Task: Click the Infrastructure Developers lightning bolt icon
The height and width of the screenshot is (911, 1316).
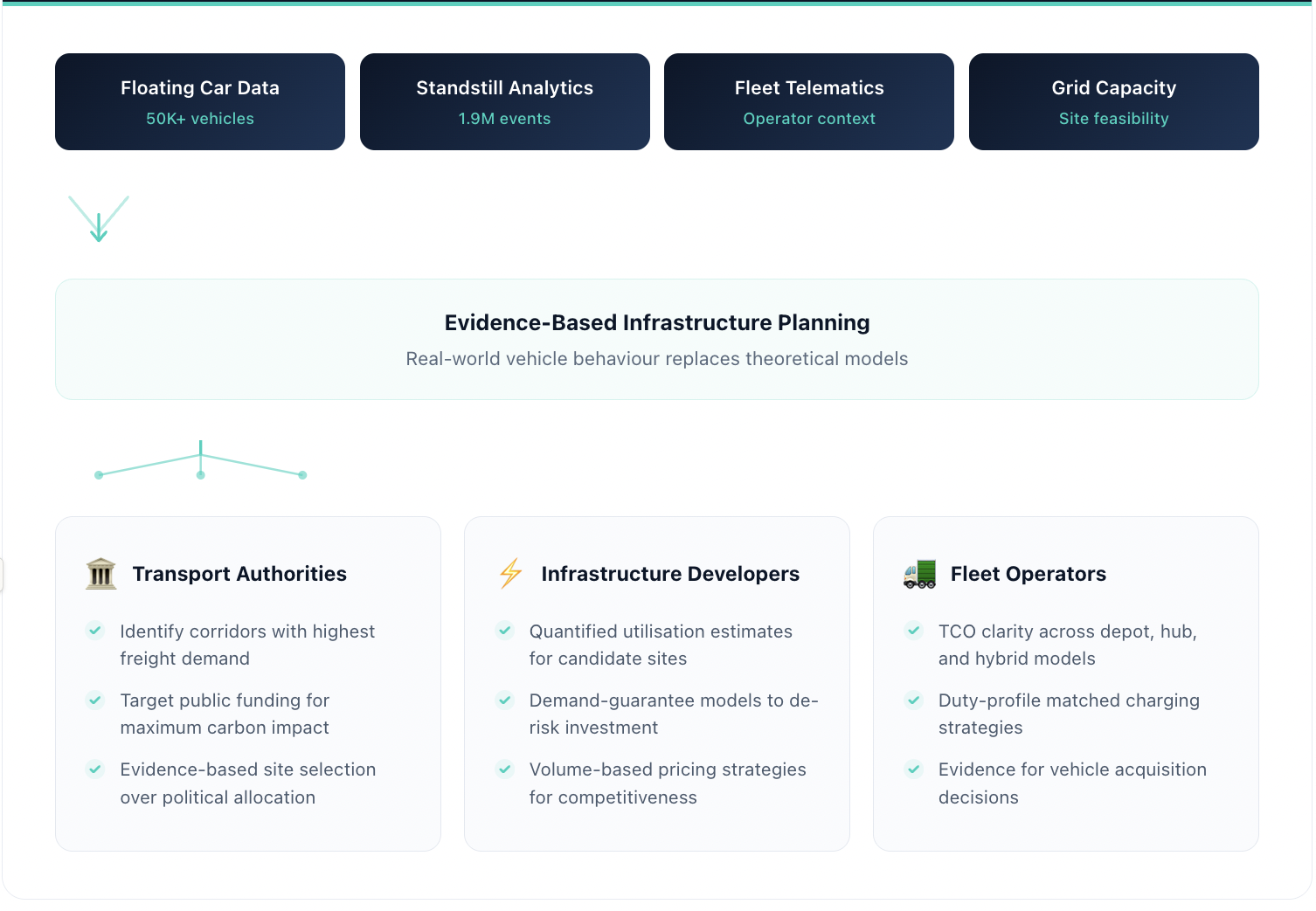Action: coord(510,574)
